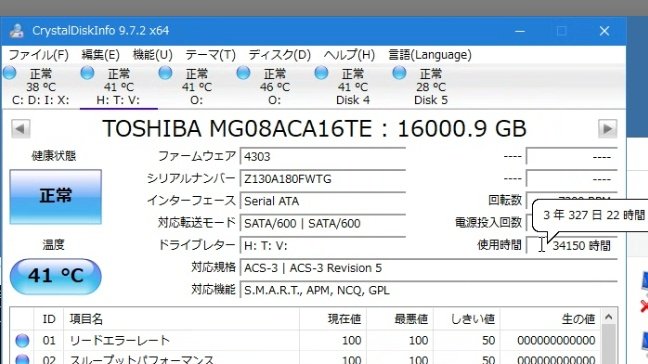Open the 言語(Language) menu
Image resolution: width=648 pixels, height=364 pixels.
(430, 55)
